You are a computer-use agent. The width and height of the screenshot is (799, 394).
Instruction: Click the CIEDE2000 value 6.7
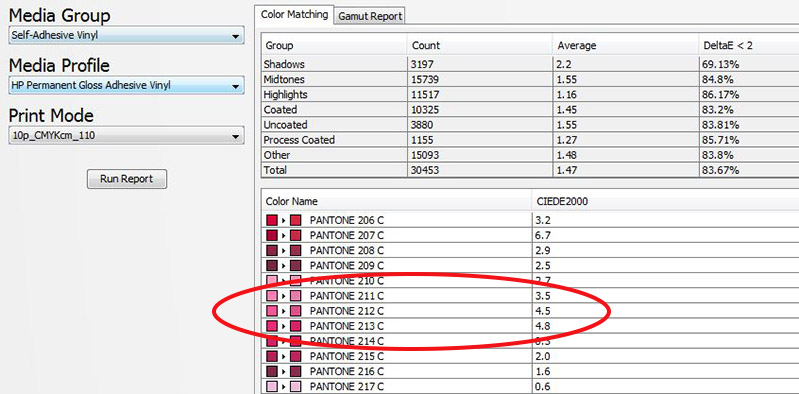coord(543,235)
